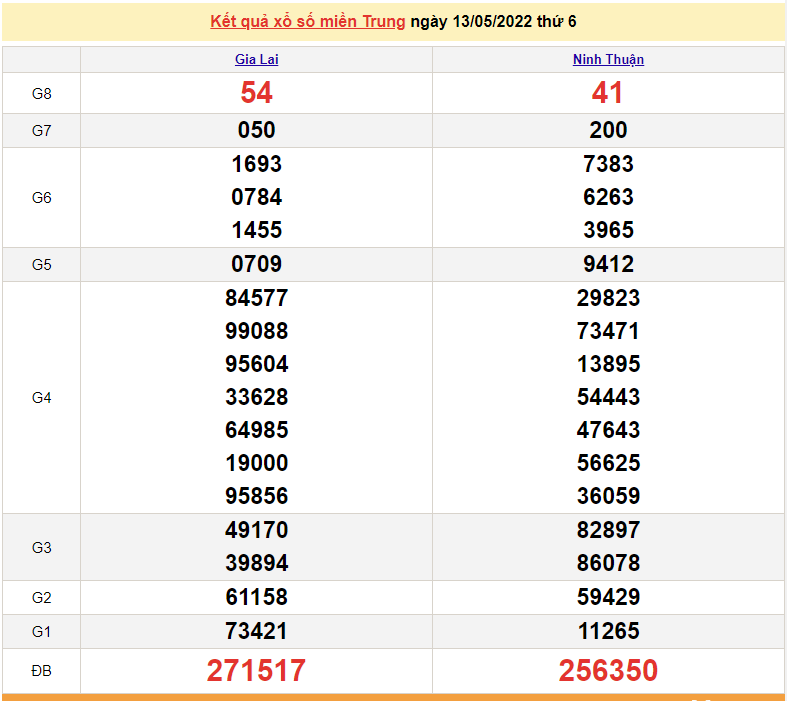Click the ĐB row label
This screenshot has height=701, width=787.
click(41, 671)
